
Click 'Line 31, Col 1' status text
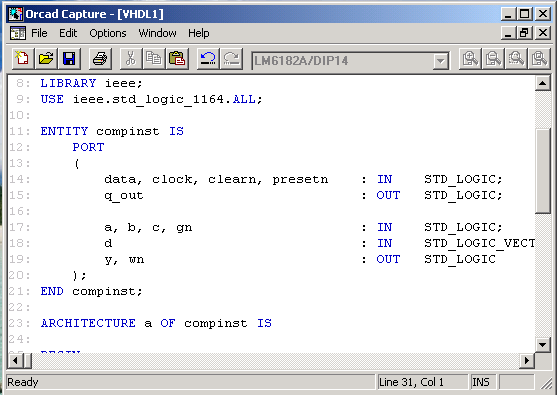411,382
